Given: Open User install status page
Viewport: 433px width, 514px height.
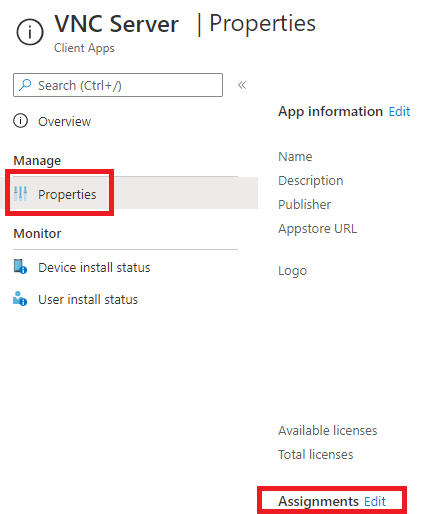Looking at the screenshot, I should pos(88,300).
